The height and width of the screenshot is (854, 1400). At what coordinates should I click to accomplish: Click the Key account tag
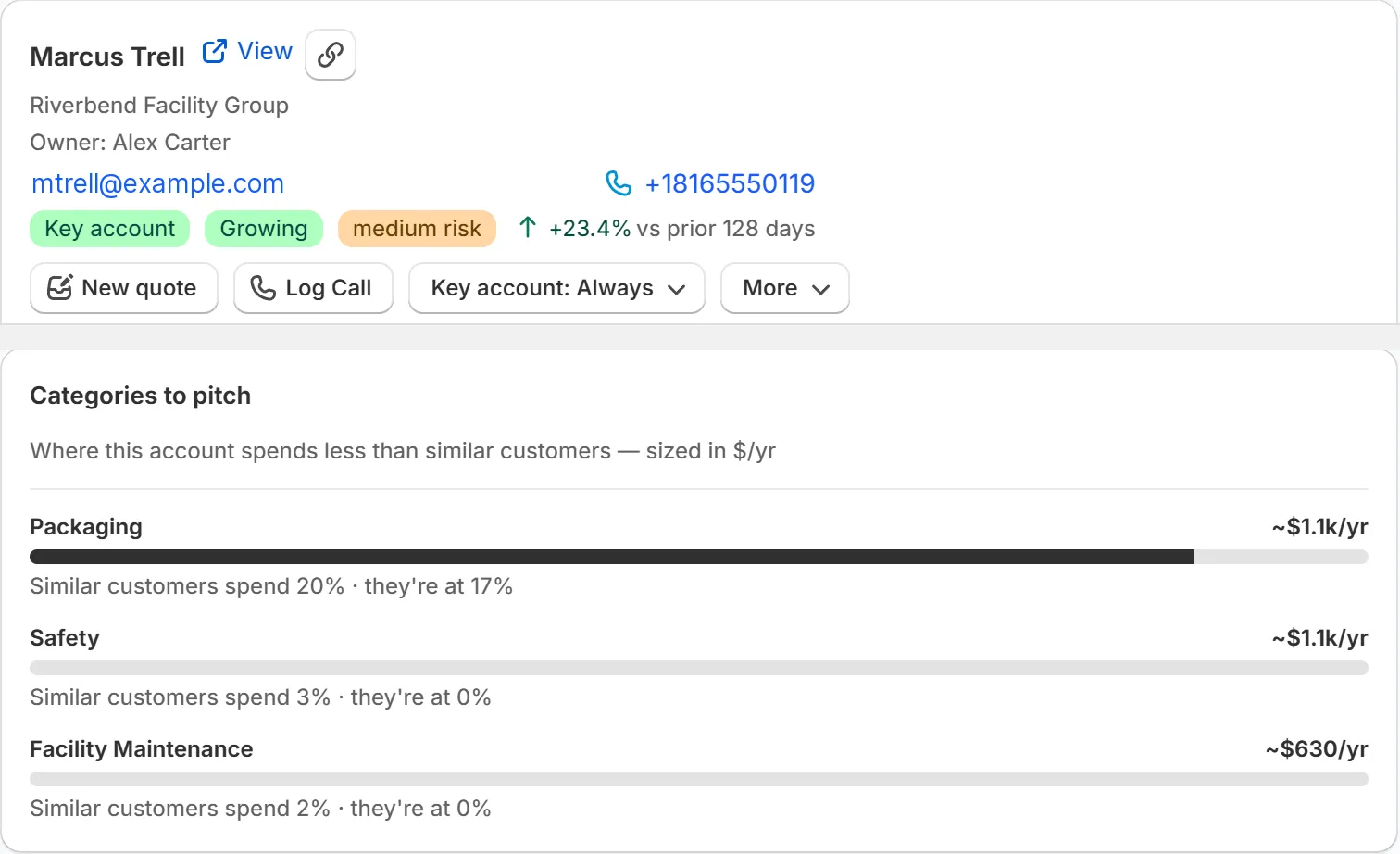(109, 229)
